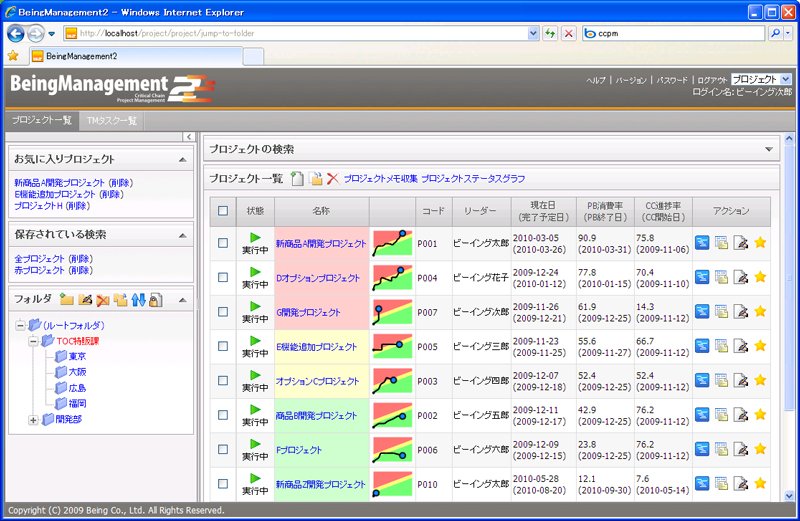Click the green play status icon for P001

(x=255, y=237)
